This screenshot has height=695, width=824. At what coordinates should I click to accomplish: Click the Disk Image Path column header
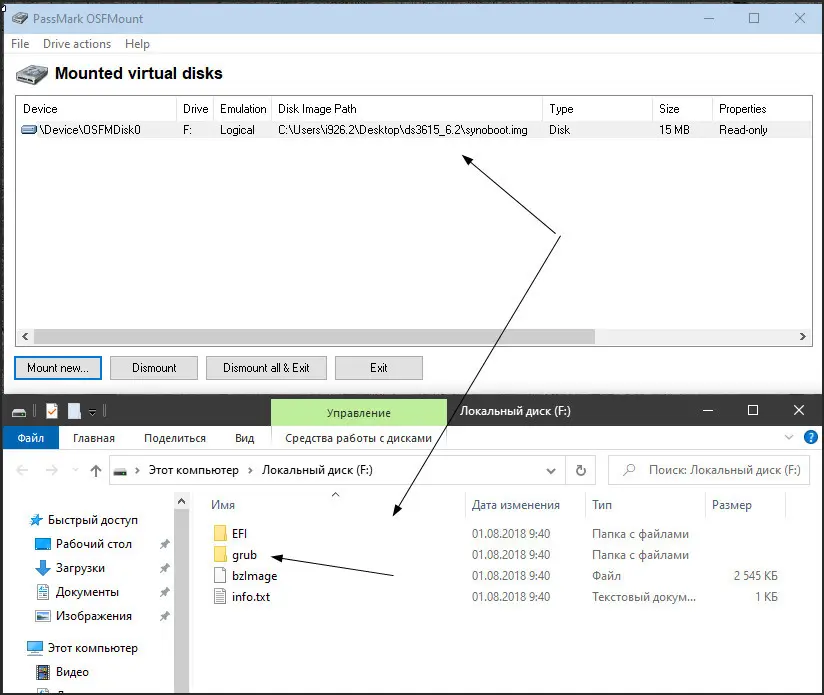click(407, 109)
